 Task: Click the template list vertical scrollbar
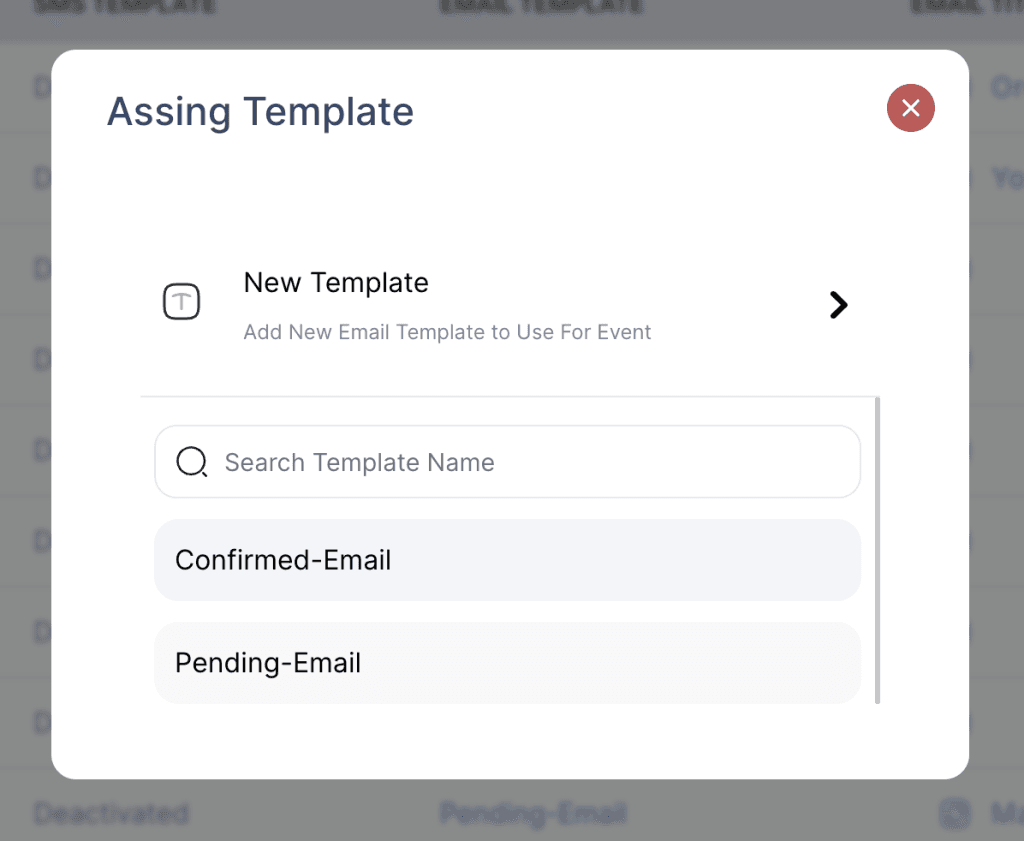click(x=877, y=550)
